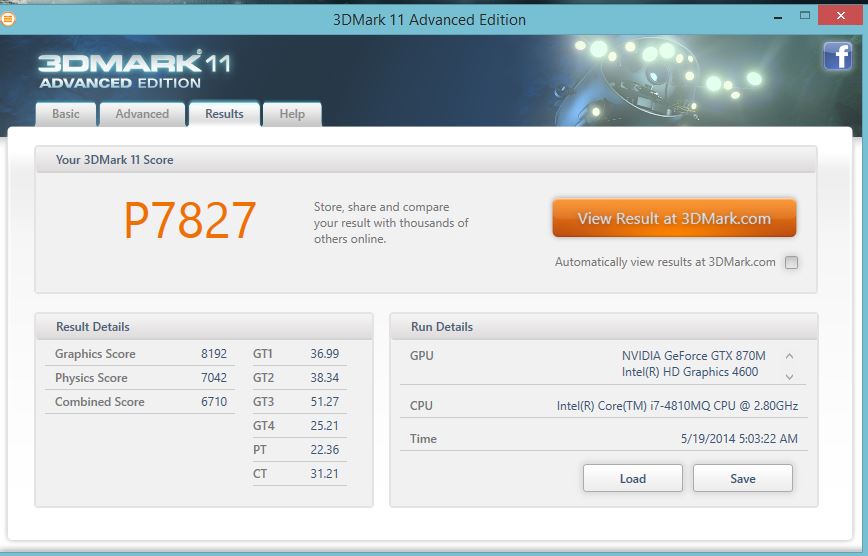868x556 pixels.
Task: Click Intel(R) HD Graphics 4600 entry
Action: pyautogui.click(x=690, y=372)
